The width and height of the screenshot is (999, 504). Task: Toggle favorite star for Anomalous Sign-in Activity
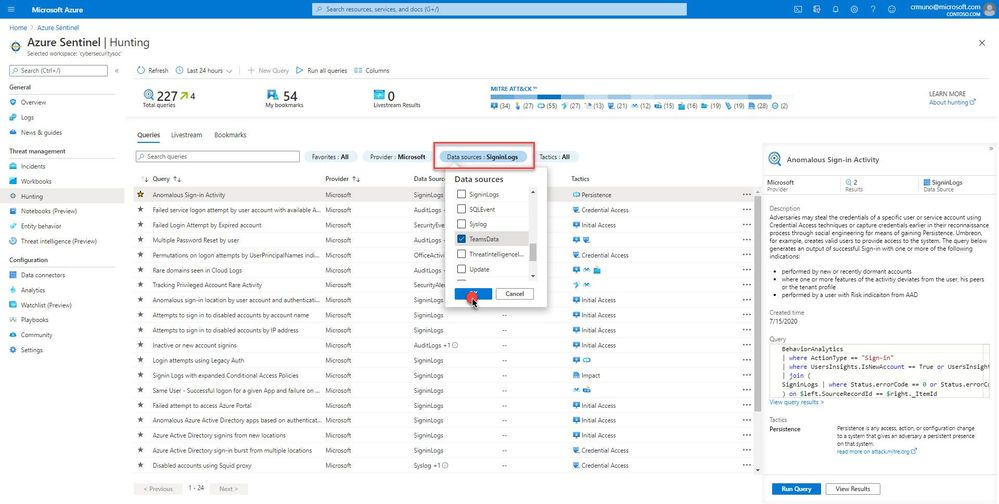click(x=140, y=194)
